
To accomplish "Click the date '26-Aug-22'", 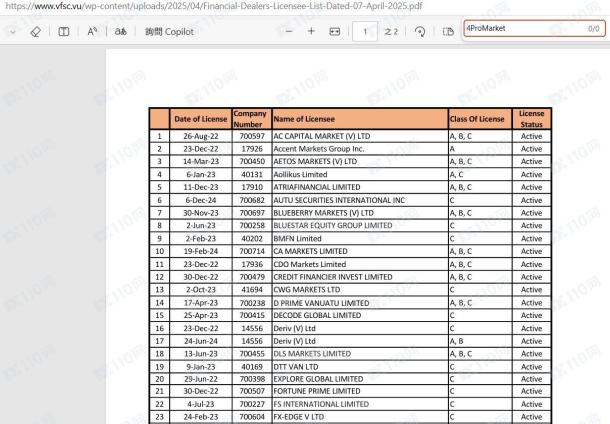I will click(201, 136).
